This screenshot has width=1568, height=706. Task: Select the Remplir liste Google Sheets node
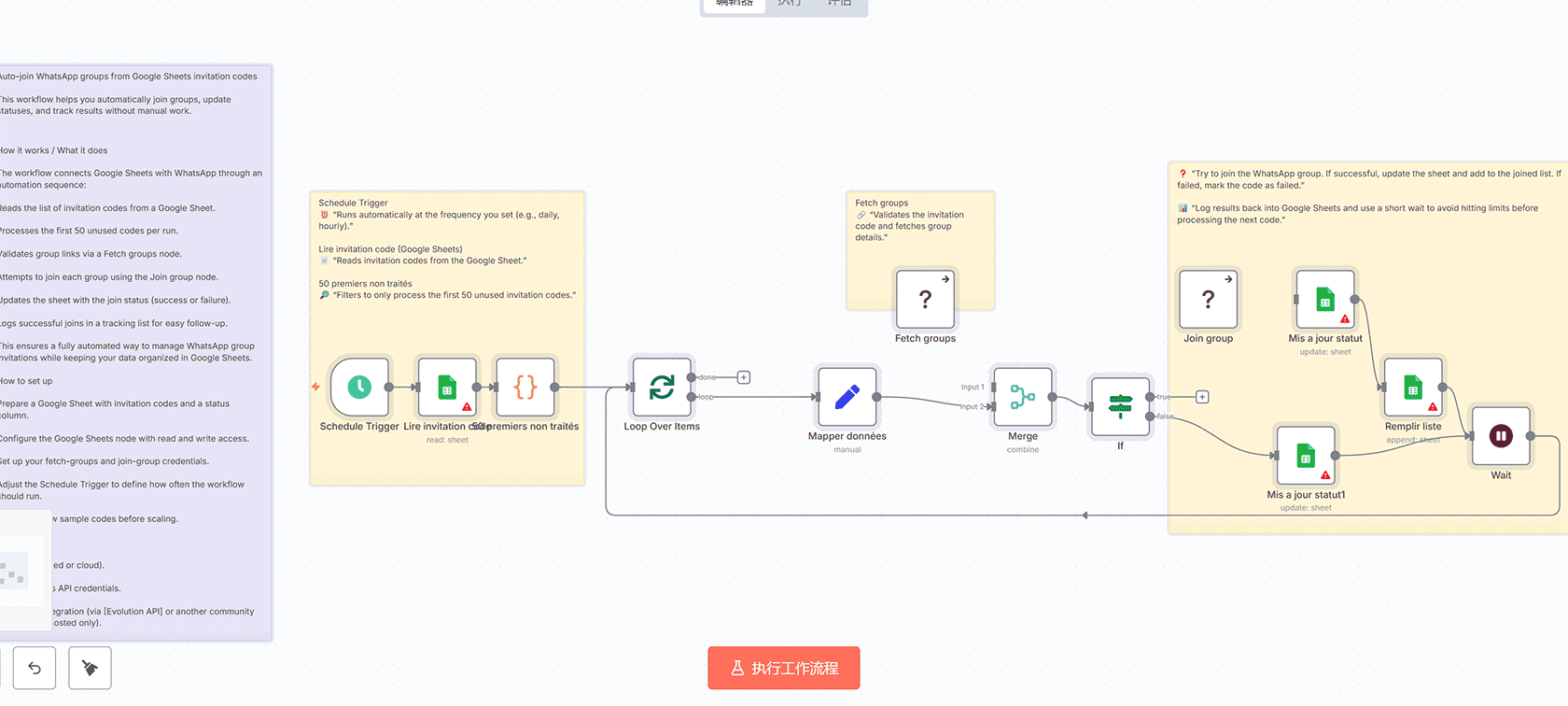[1413, 387]
